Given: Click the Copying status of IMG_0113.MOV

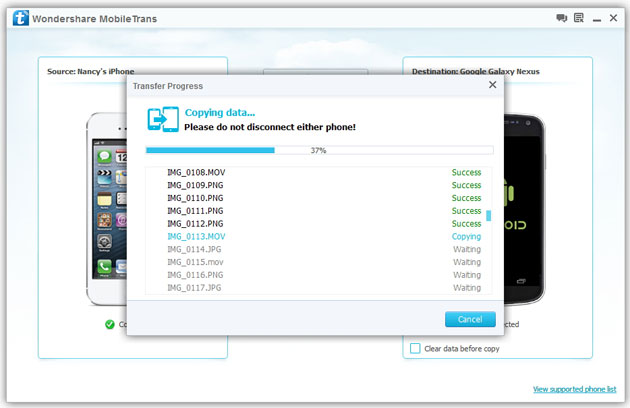Looking at the screenshot, I should tap(466, 237).
